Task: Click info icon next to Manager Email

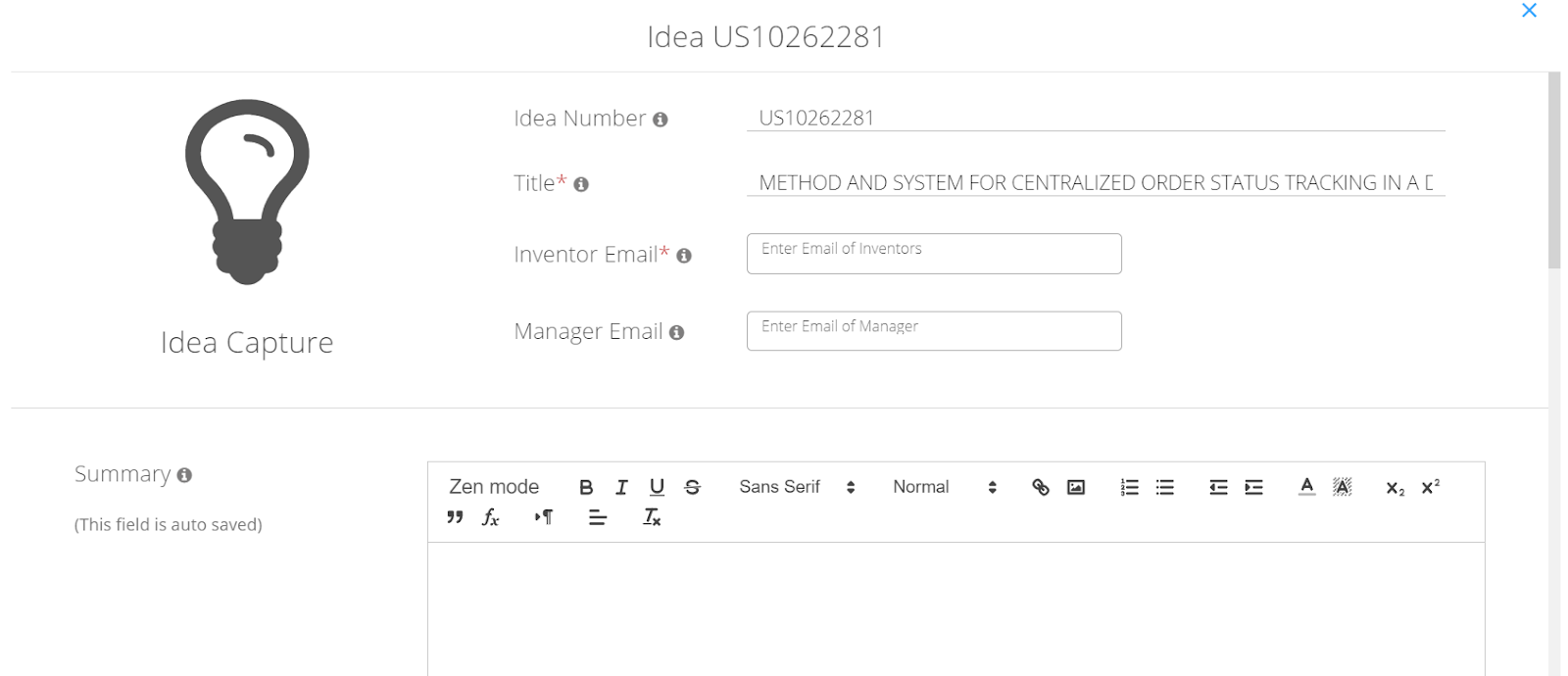Action: (676, 333)
